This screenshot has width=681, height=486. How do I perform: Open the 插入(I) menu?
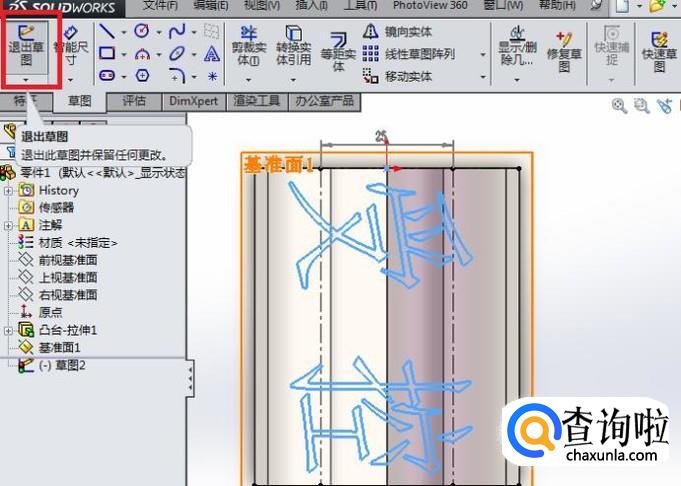click(311, 6)
